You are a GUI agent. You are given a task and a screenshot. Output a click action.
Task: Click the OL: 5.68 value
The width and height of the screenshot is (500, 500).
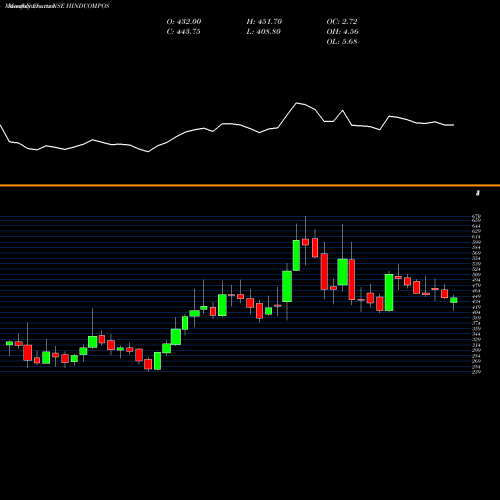pyautogui.click(x=342, y=41)
